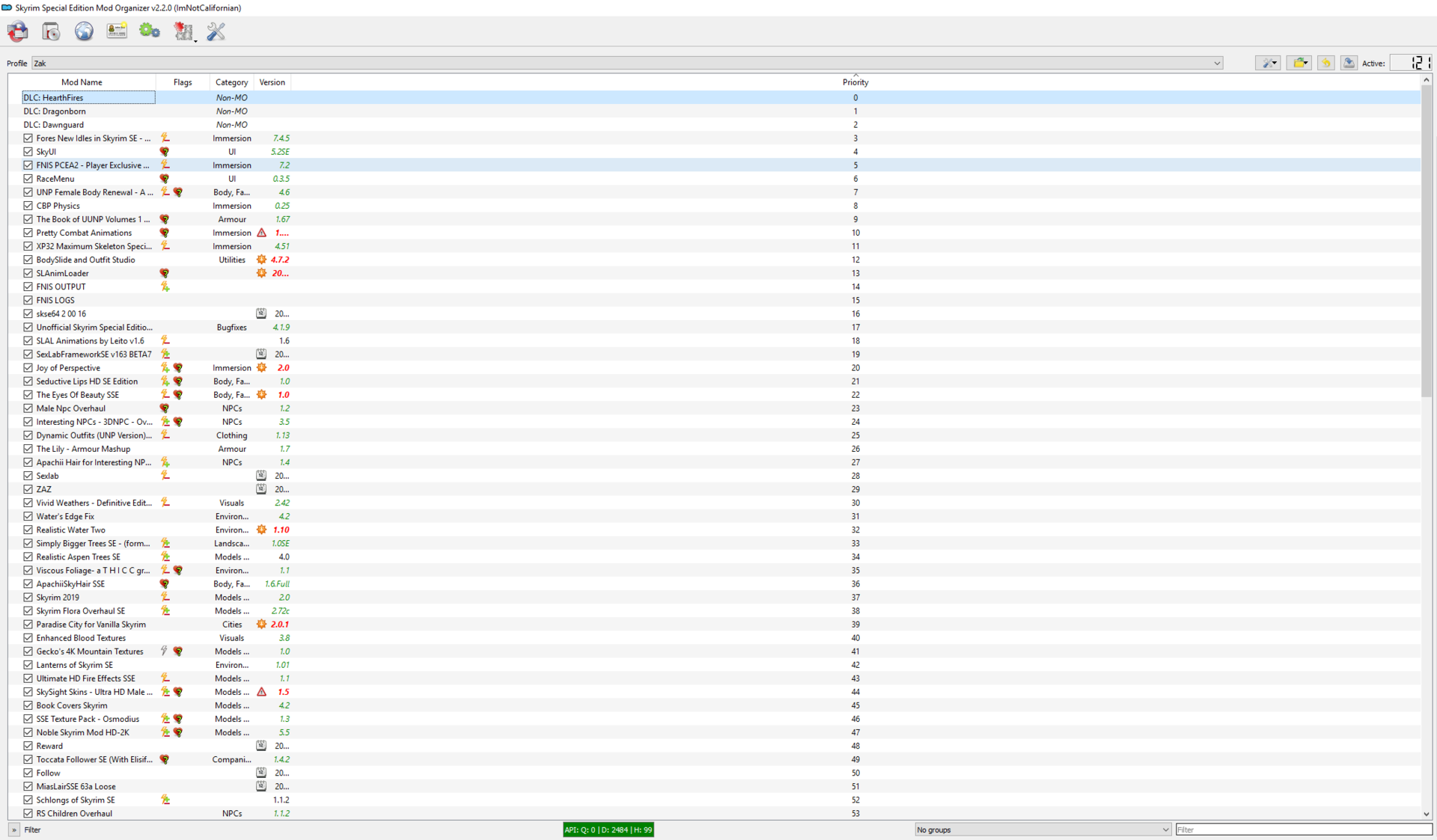The image size is (1437, 840).
Task: Uncheck Unofficial Skyrim Special Edition patch
Action: [28, 327]
